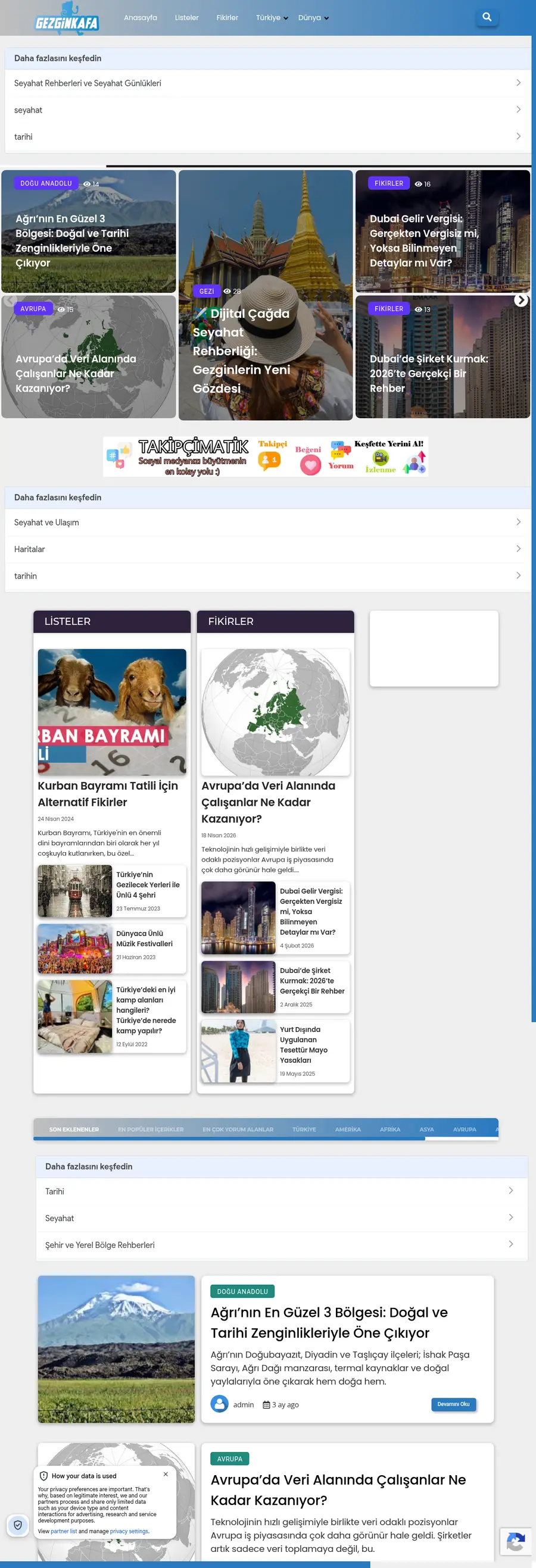The image size is (536, 1568).
Task: Click the swimsuit woman thumbnail
Action: click(238, 1051)
